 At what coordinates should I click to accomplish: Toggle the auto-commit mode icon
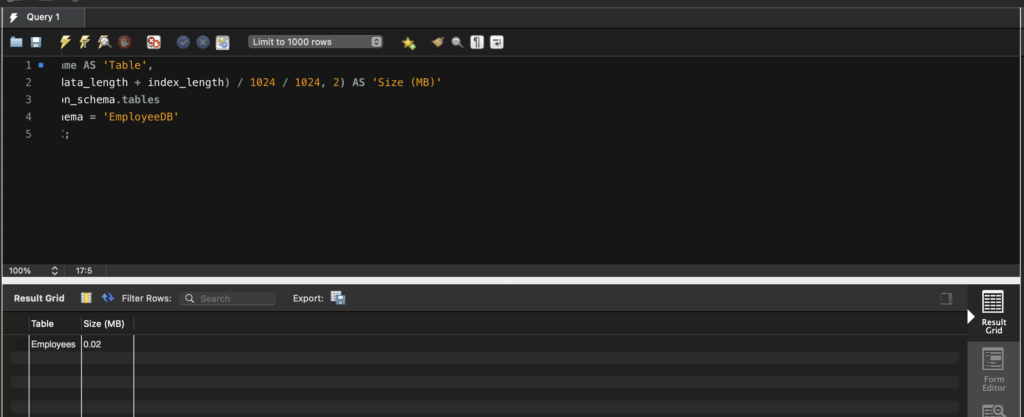223,42
